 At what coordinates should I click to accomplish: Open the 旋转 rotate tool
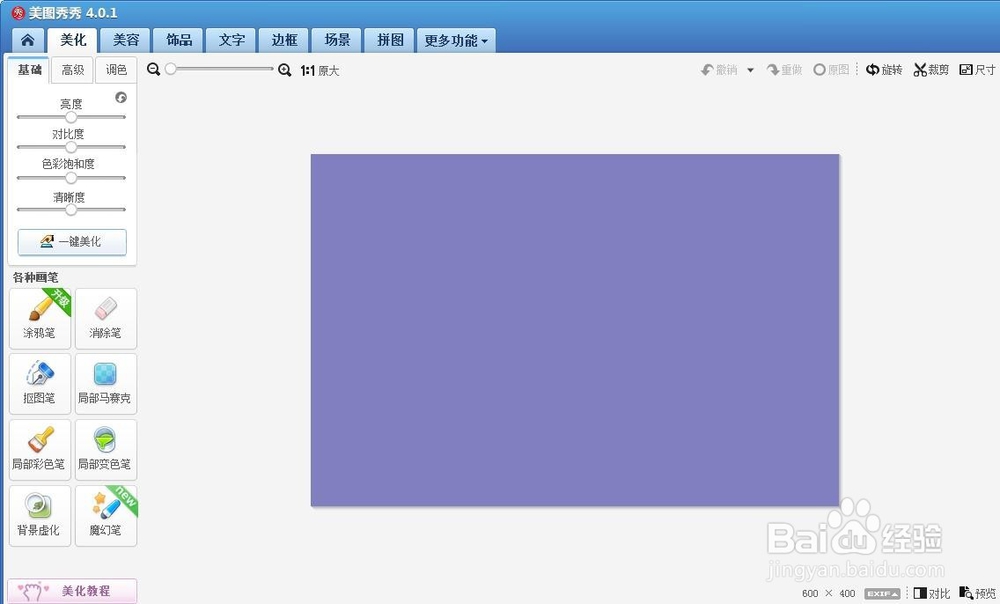[884, 70]
